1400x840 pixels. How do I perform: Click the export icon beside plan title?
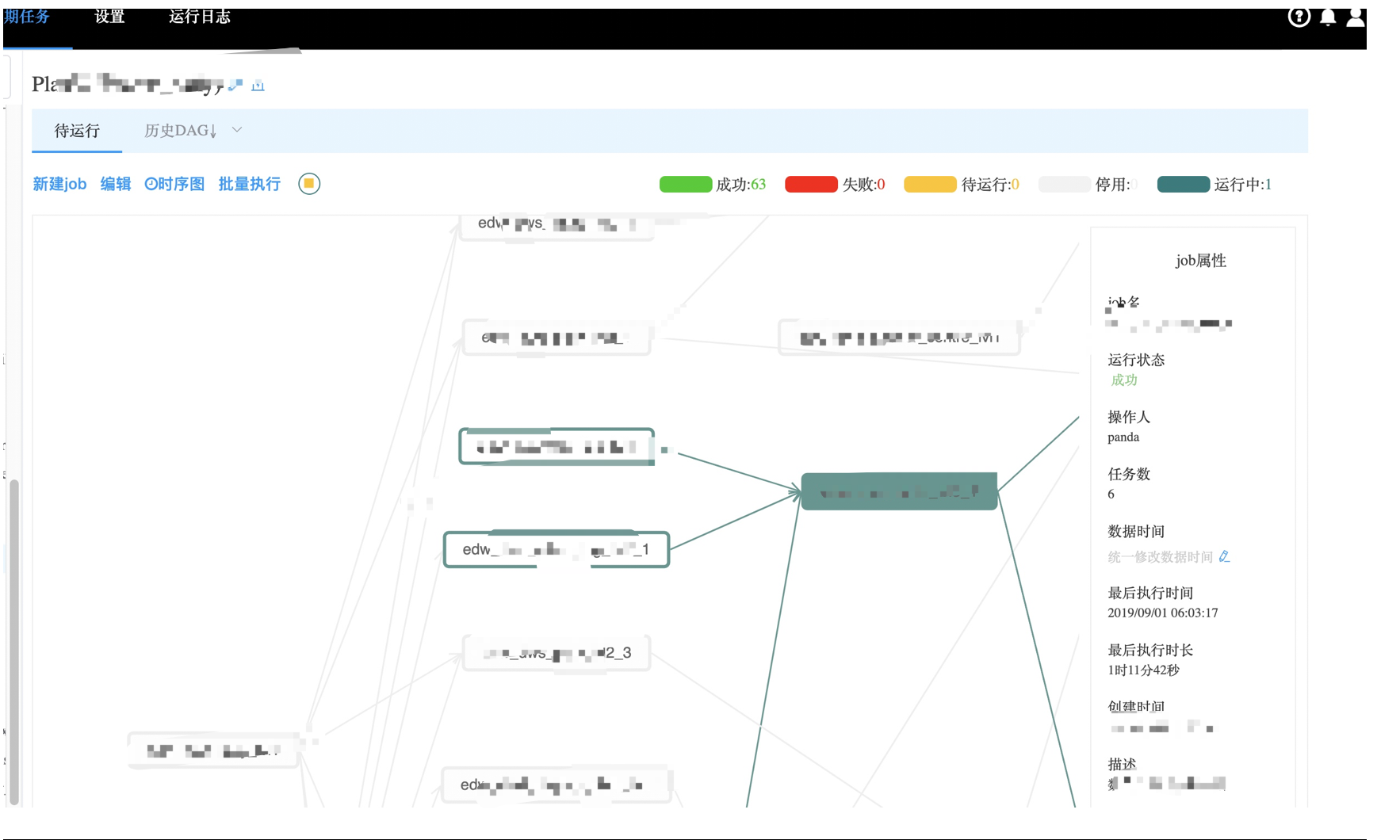click(258, 86)
